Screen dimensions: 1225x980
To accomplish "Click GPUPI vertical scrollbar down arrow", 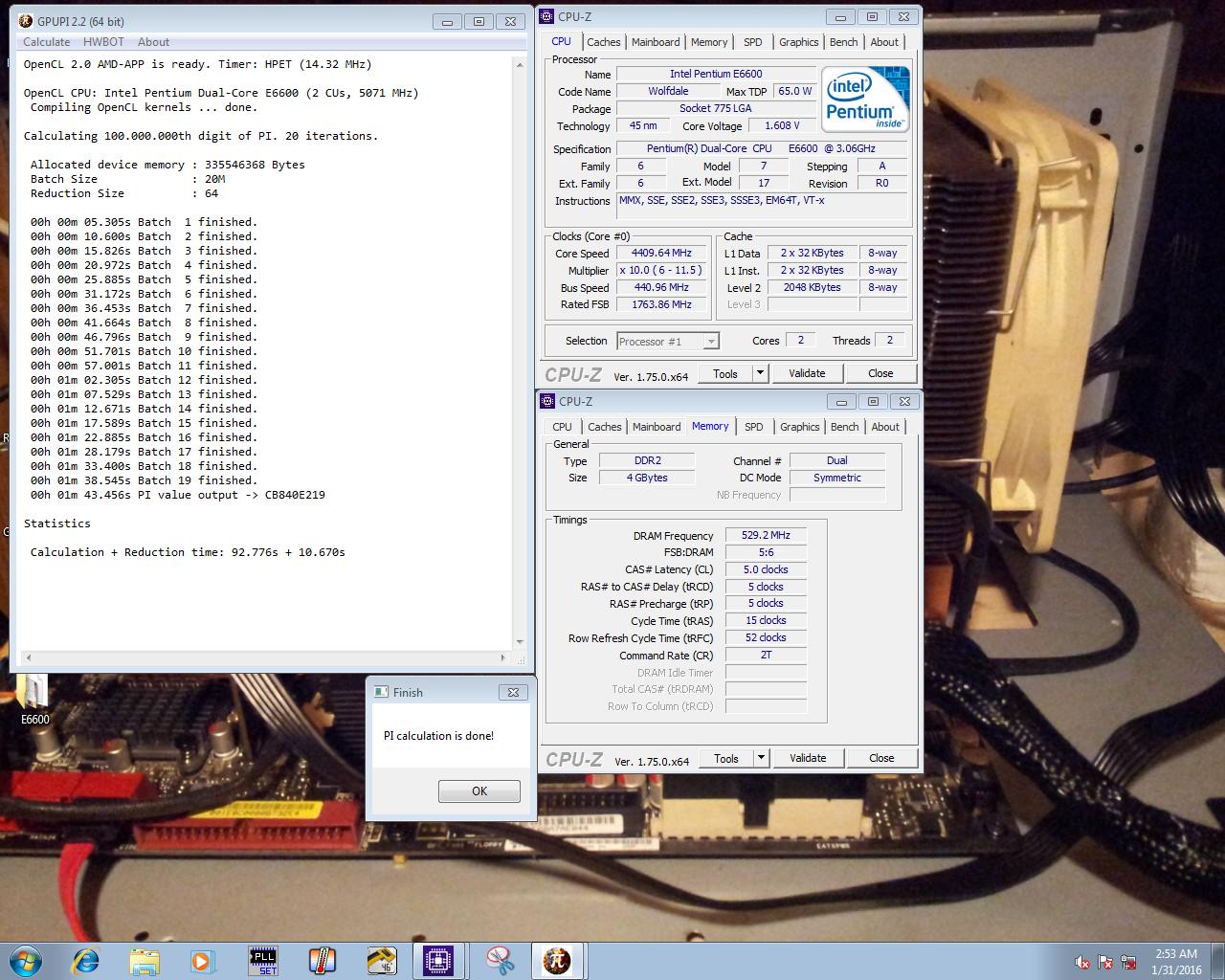I will point(520,642).
